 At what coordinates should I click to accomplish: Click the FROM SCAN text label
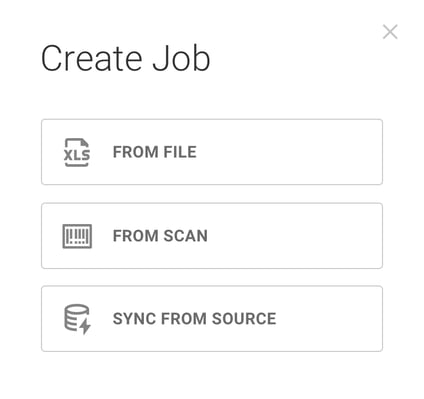(160, 236)
